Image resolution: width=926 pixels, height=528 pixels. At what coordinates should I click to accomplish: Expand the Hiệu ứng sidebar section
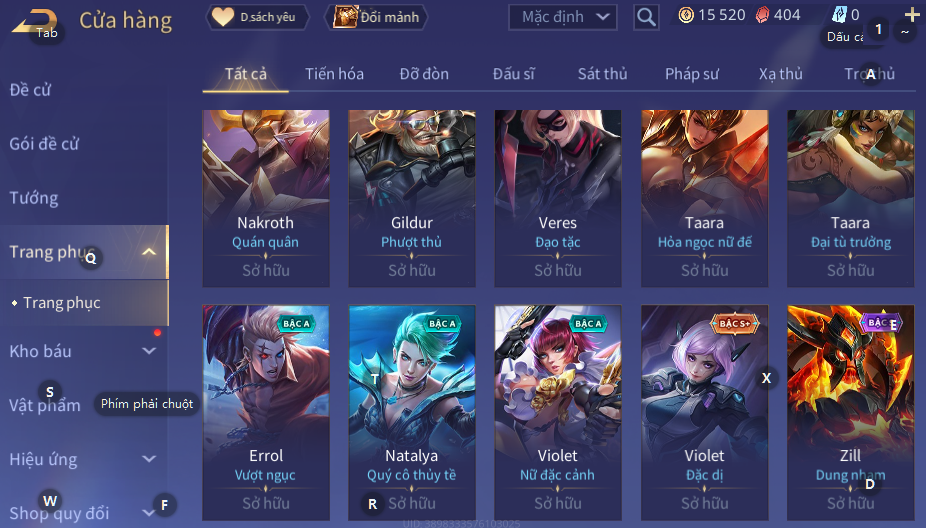[149, 459]
